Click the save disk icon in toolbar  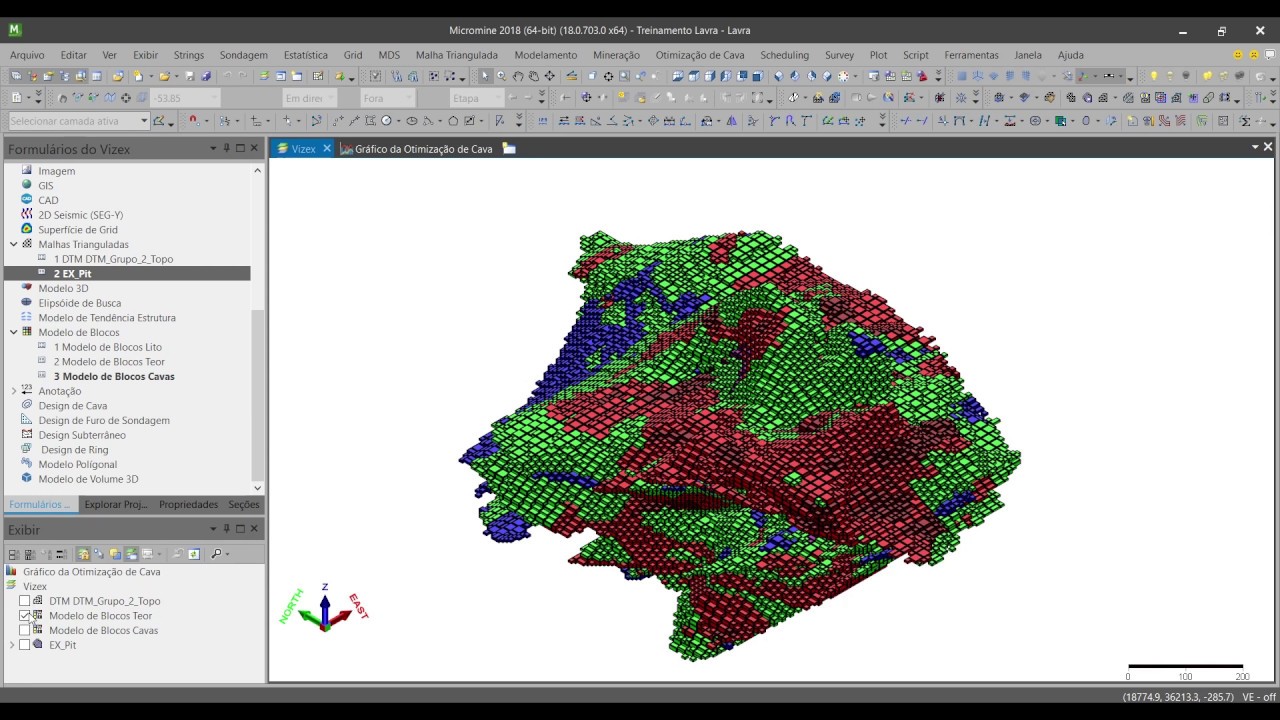[189, 76]
